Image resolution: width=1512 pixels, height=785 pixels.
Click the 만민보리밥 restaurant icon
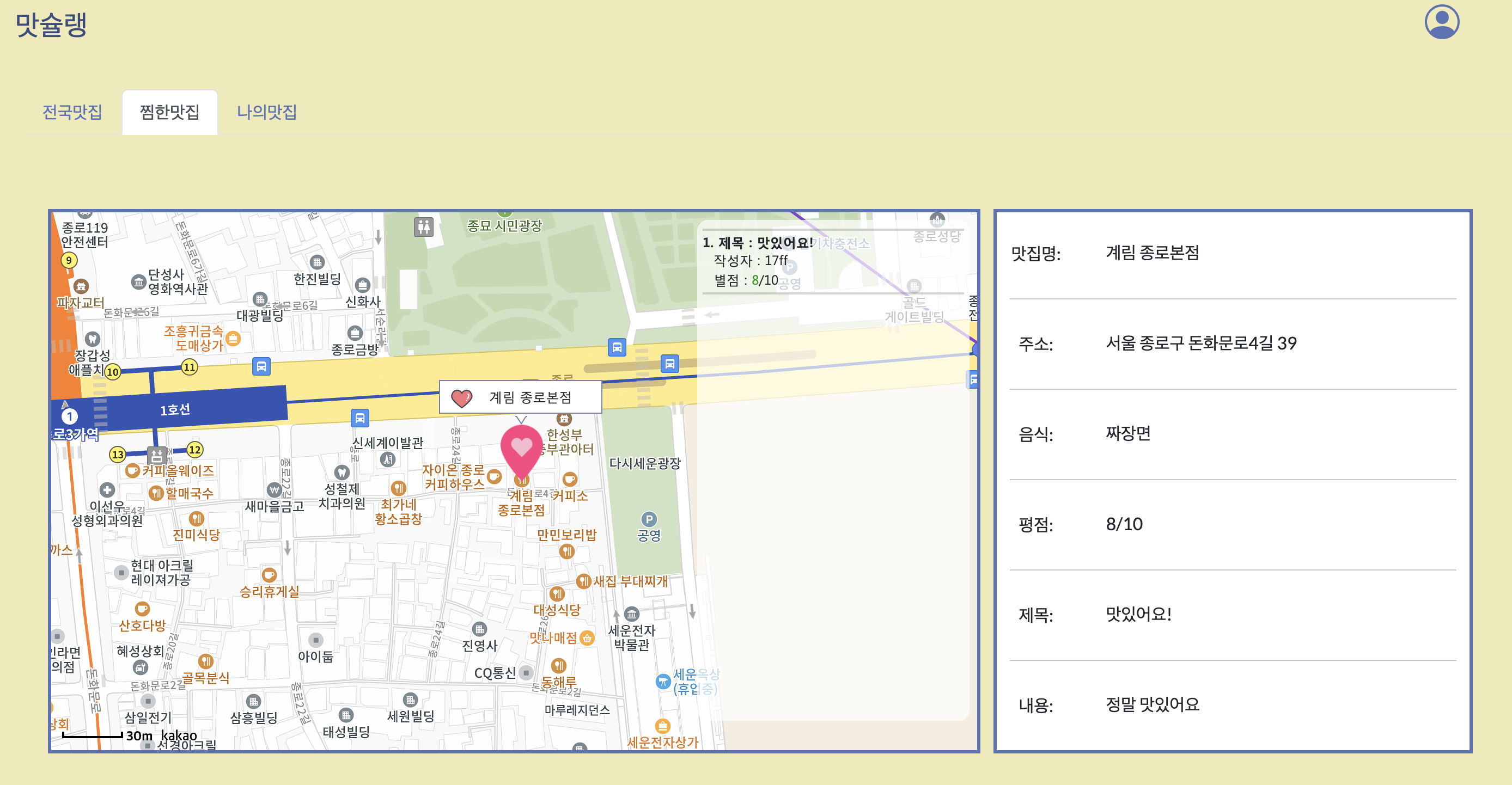tap(566, 551)
